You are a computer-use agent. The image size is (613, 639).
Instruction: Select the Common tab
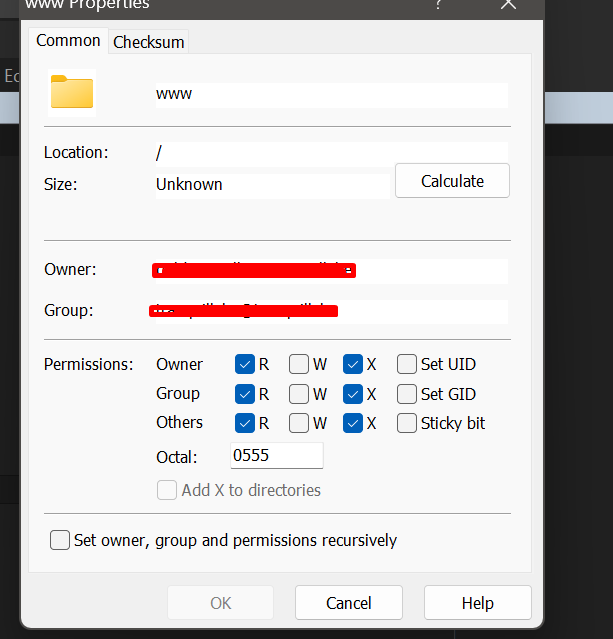click(68, 41)
